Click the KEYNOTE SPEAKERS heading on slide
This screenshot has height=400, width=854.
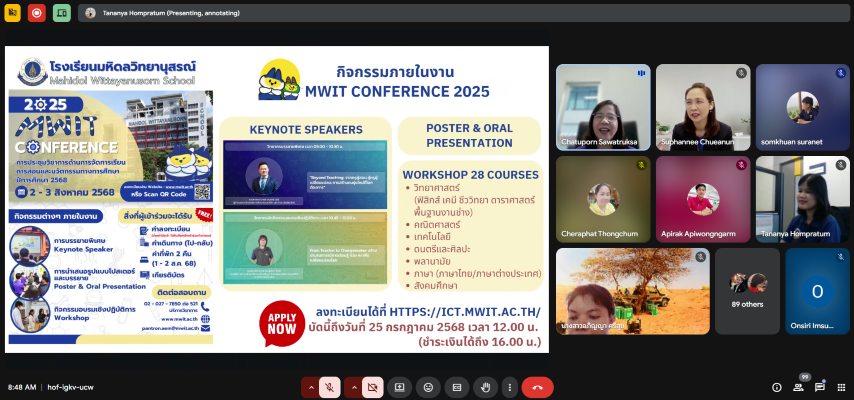pos(306,130)
